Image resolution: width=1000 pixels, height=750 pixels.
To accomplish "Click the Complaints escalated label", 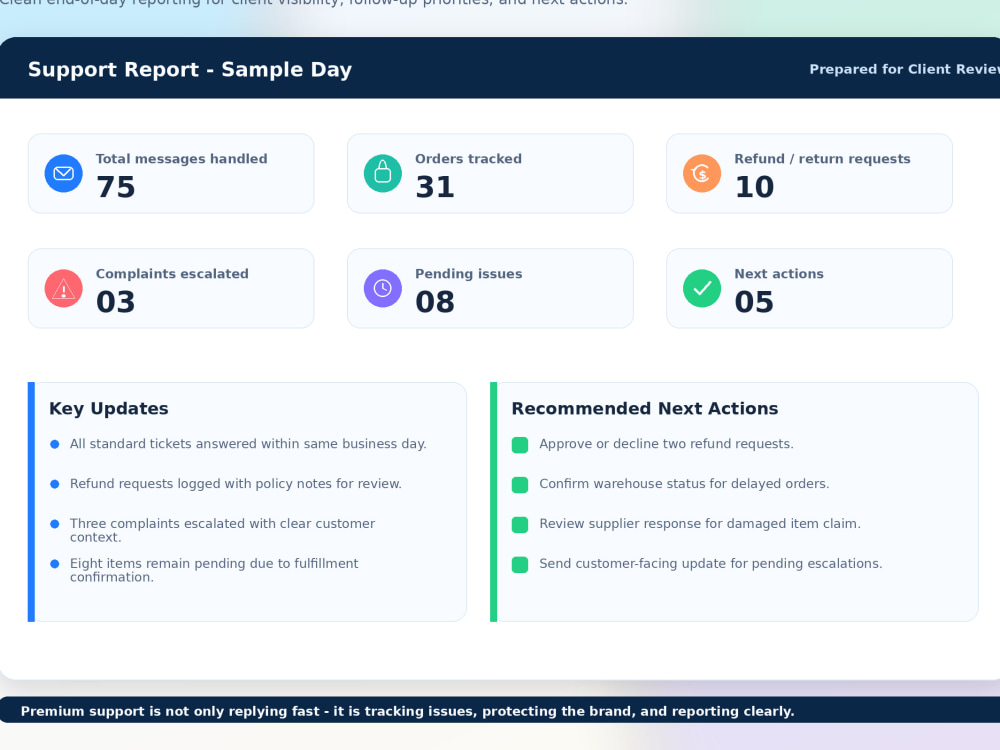I will (172, 274).
